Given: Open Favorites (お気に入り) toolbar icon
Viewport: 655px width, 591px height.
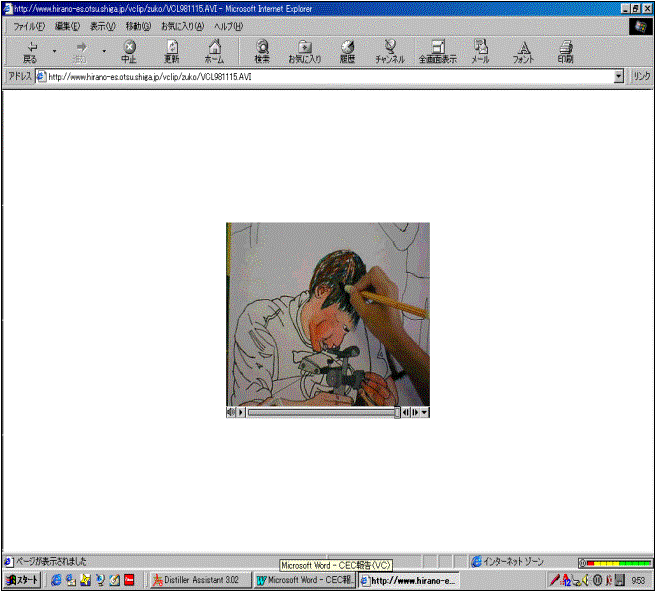Looking at the screenshot, I should click(x=305, y=52).
